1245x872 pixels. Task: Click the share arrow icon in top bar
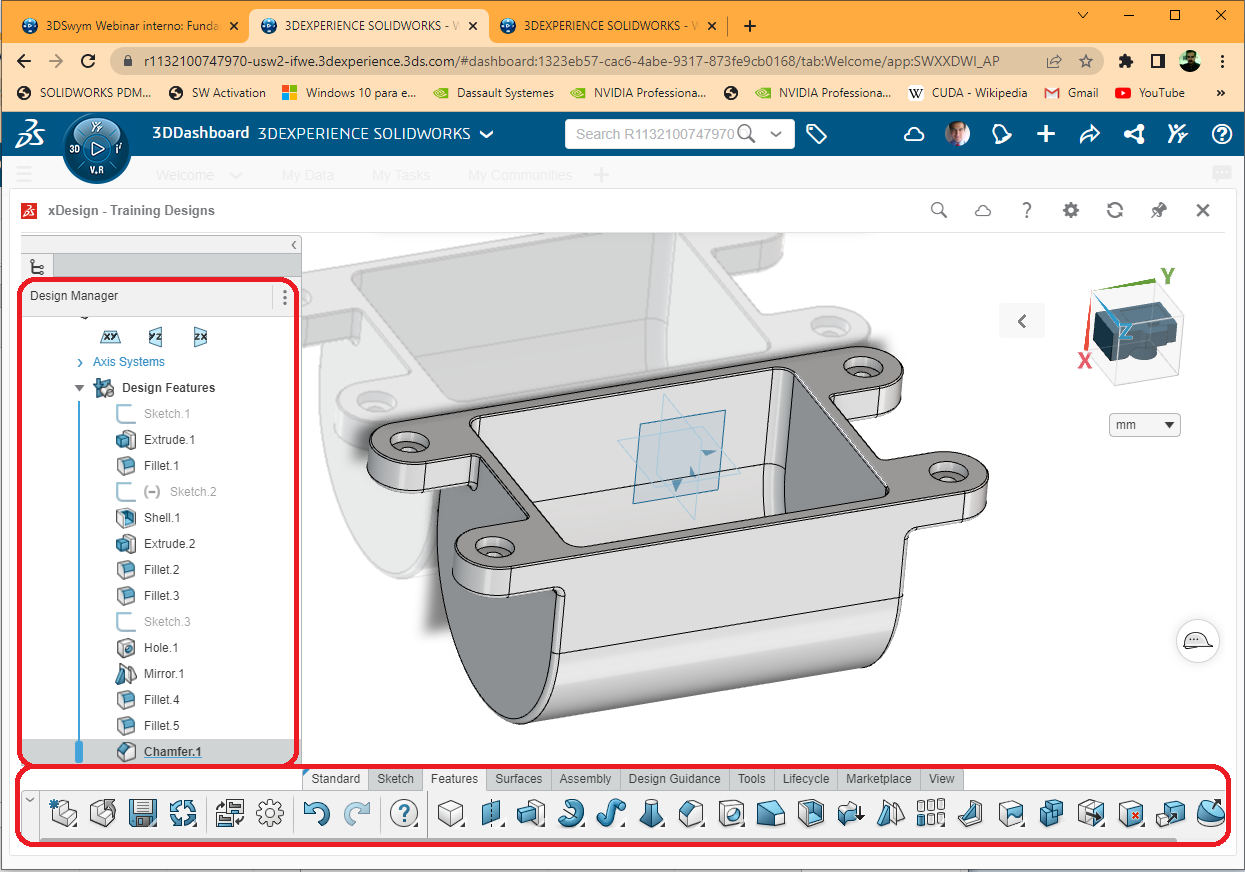point(1090,134)
